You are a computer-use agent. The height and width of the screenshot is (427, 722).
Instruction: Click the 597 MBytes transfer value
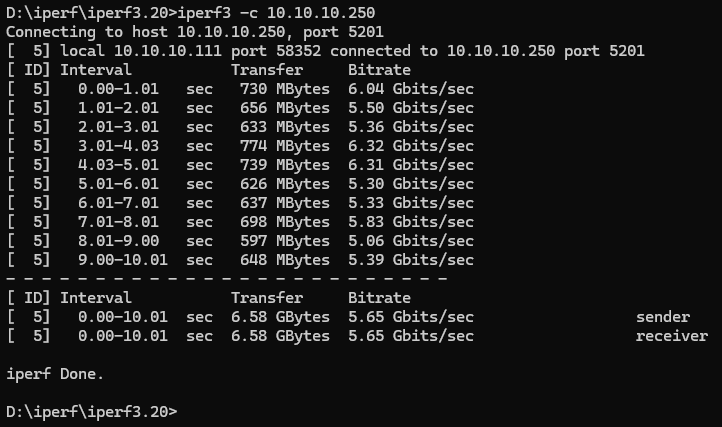(285, 241)
